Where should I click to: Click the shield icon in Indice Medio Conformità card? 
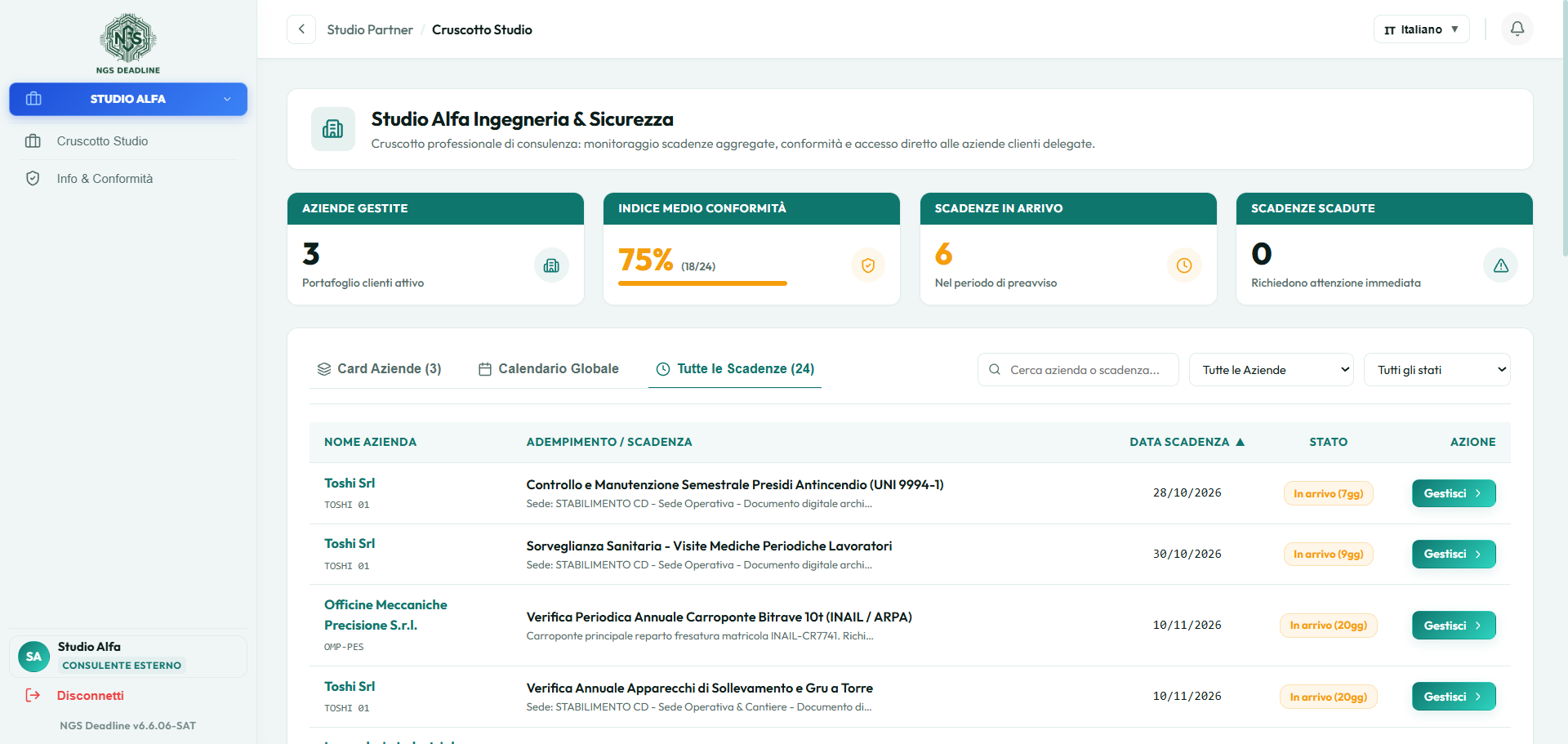click(868, 265)
